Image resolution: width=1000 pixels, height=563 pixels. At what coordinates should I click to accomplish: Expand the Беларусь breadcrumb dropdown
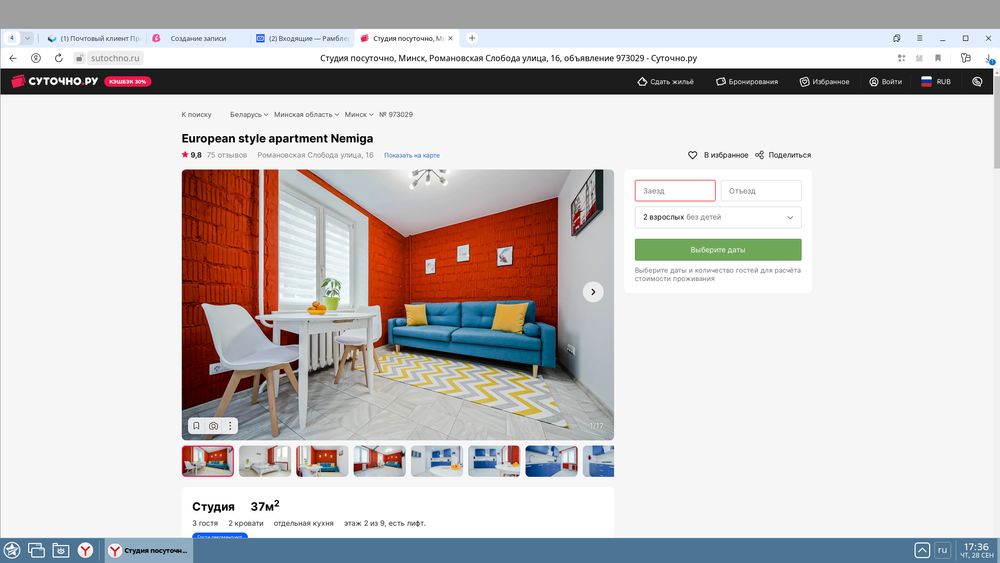click(248, 115)
